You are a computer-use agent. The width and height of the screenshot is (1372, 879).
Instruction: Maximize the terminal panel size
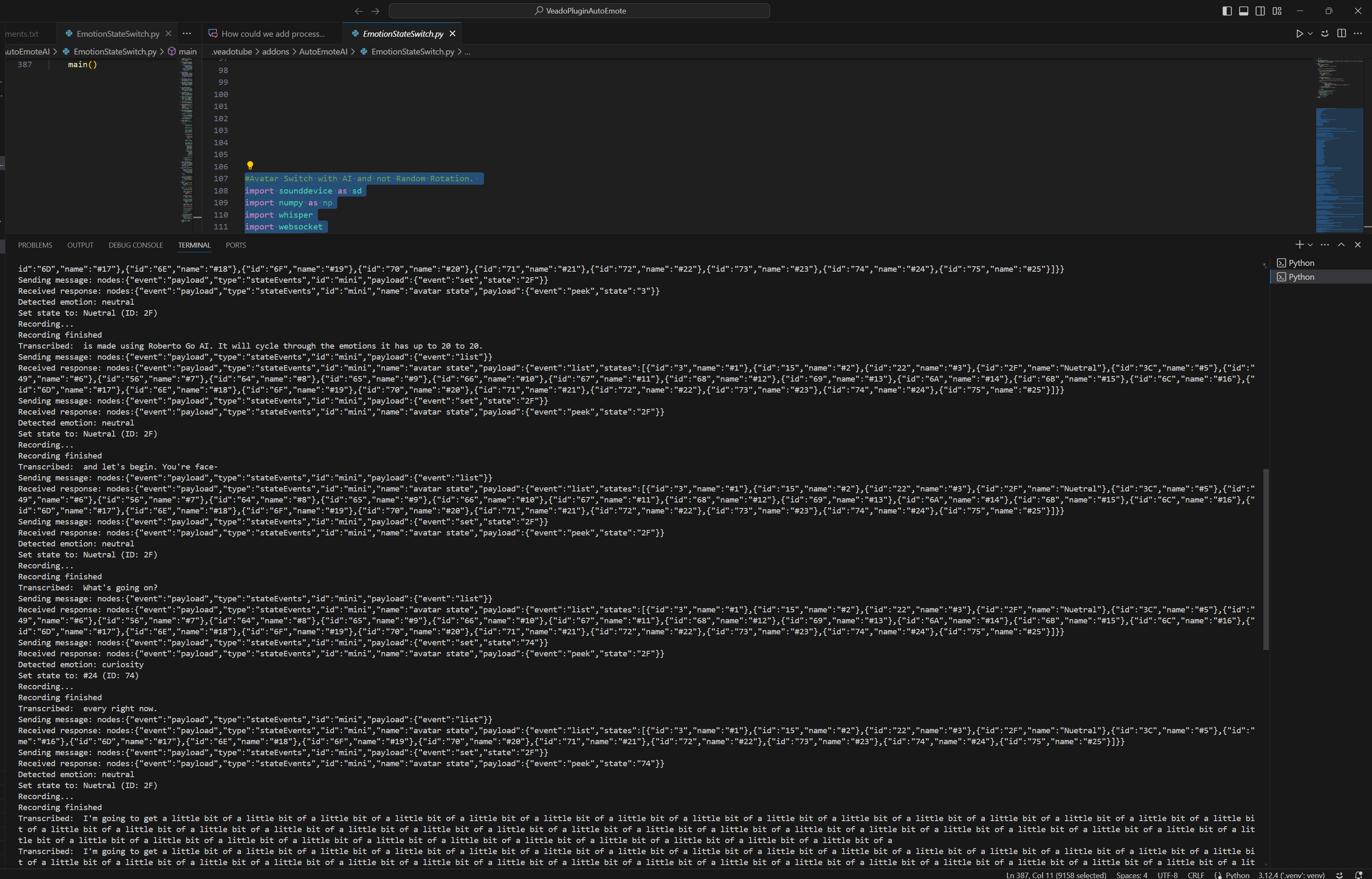coord(1341,245)
